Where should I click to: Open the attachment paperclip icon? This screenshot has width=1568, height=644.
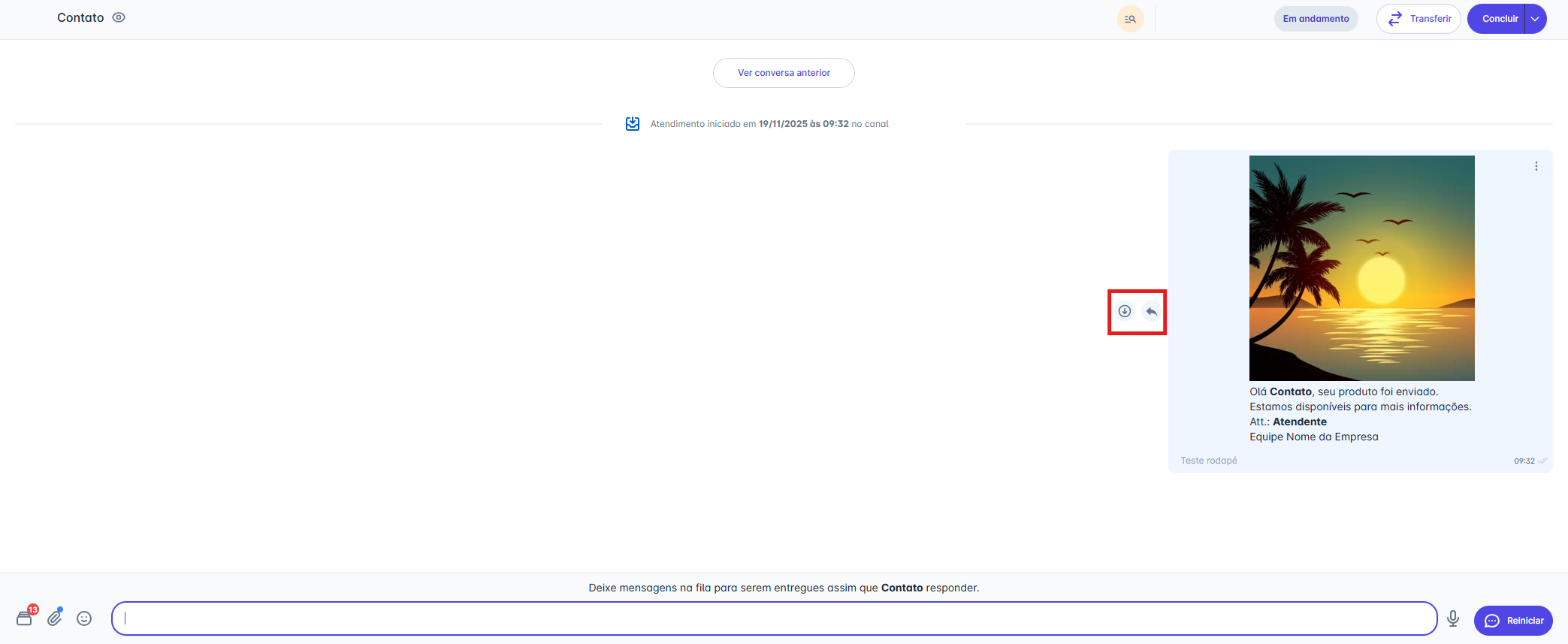55,618
